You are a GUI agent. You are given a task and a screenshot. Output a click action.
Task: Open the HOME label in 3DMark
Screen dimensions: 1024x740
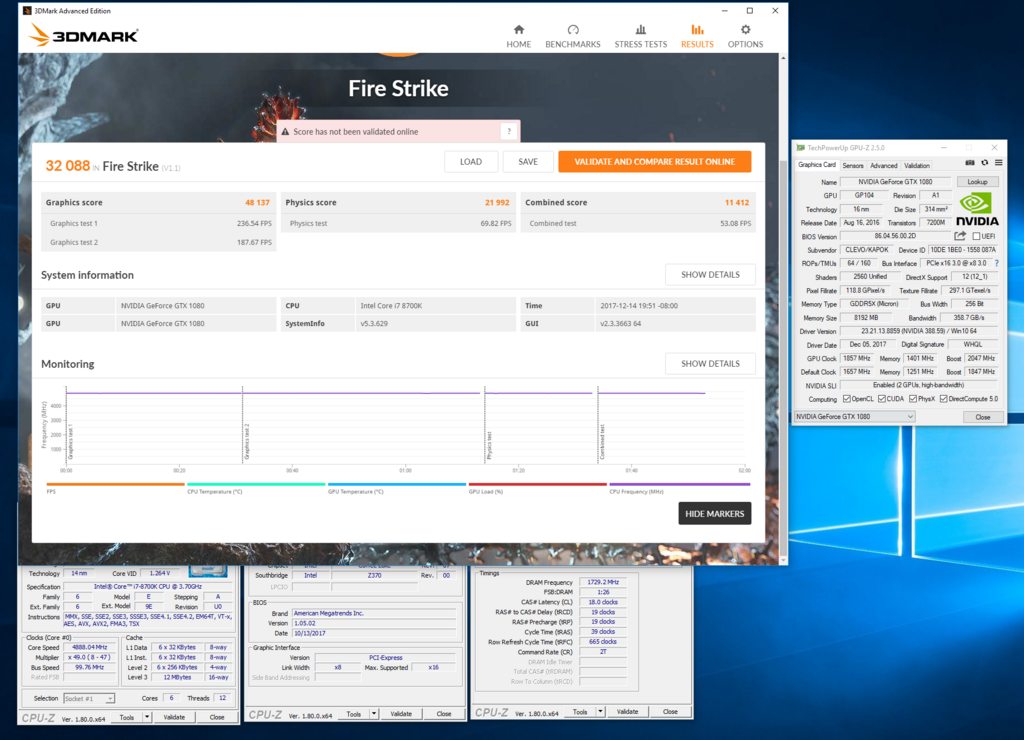(519, 44)
